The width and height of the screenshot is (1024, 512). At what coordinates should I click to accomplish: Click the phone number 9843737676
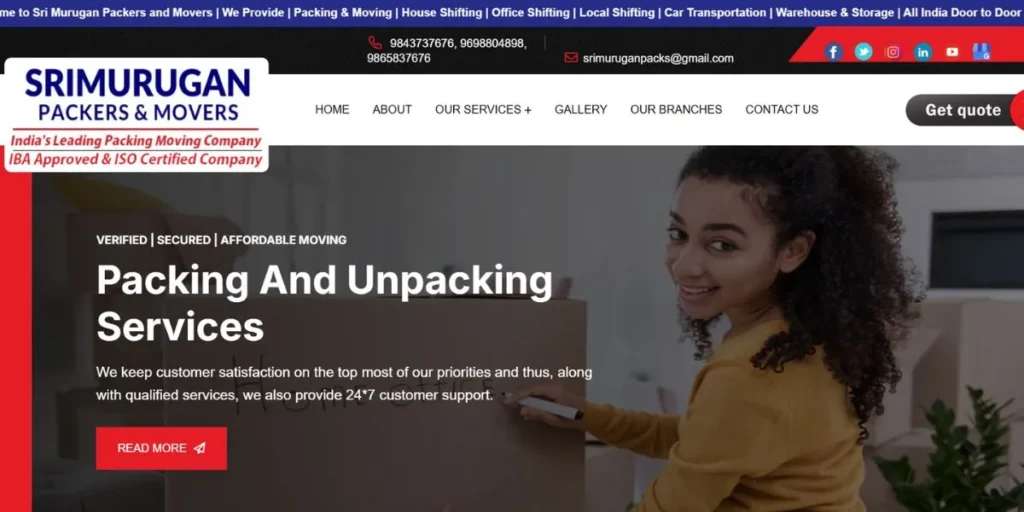tap(422, 43)
